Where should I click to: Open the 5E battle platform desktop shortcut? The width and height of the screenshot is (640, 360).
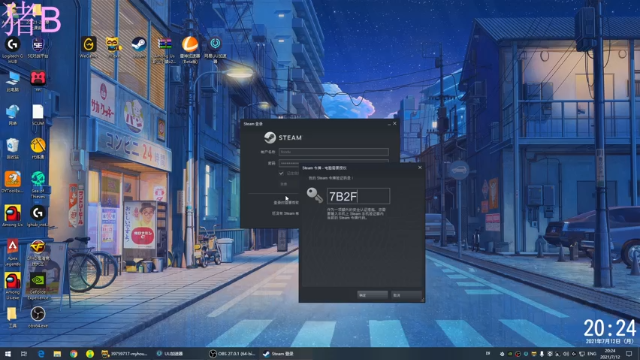[38, 44]
